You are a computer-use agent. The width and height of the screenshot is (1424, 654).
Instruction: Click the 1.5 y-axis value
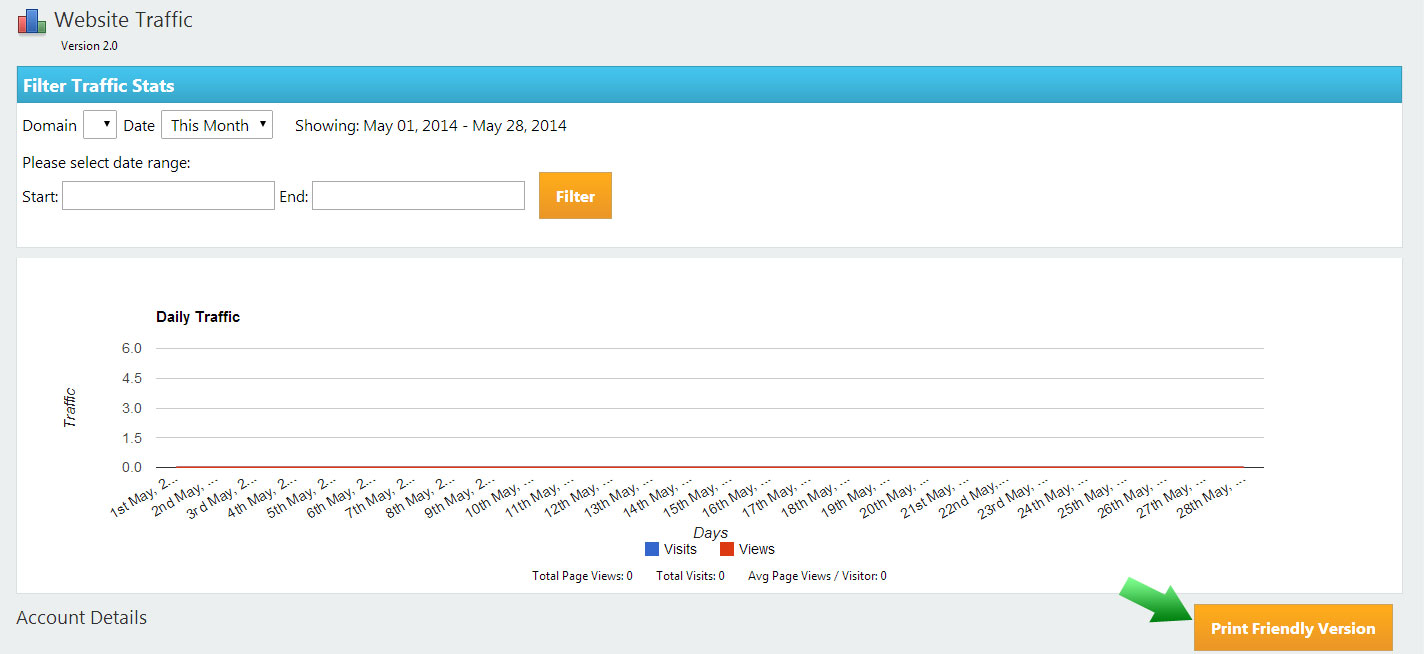pos(132,438)
